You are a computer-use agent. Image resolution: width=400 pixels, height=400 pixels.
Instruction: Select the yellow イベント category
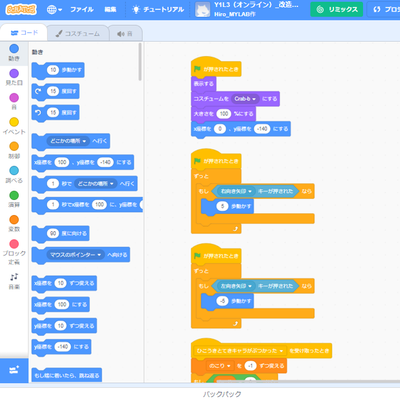pos(14,126)
